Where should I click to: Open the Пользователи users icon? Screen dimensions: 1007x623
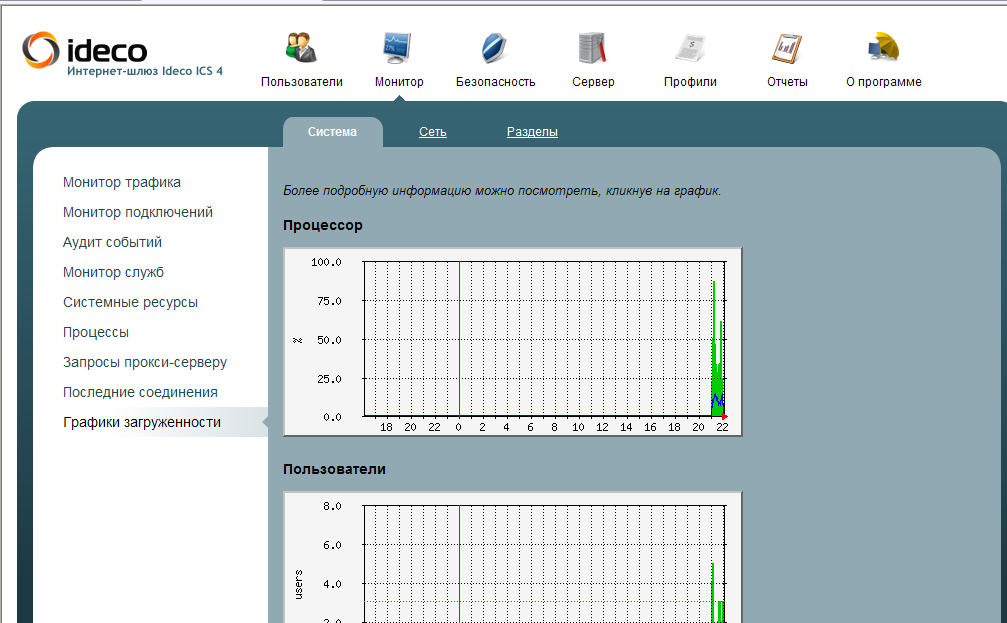pos(301,48)
